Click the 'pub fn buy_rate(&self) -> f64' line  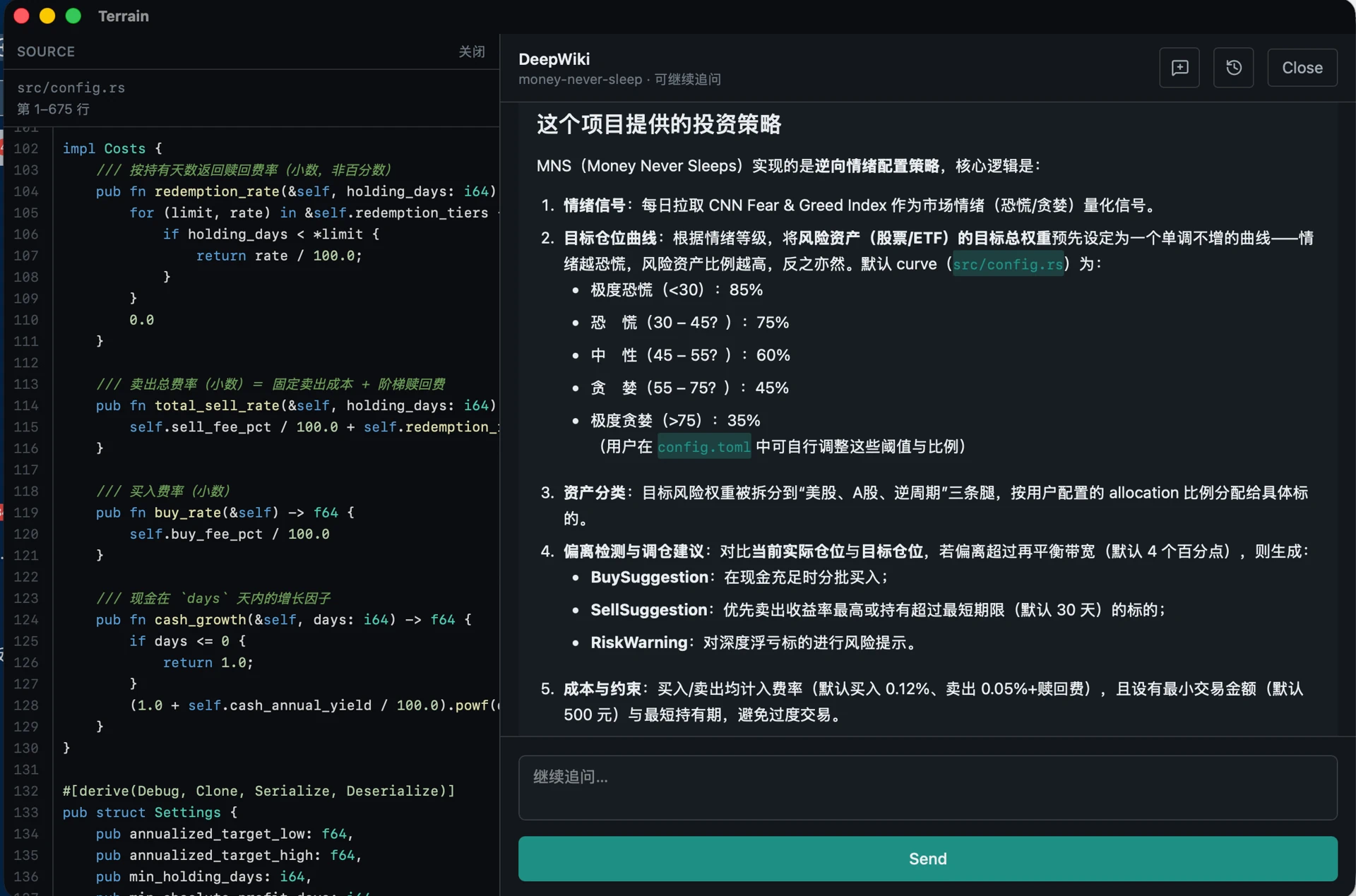pyautogui.click(x=225, y=513)
